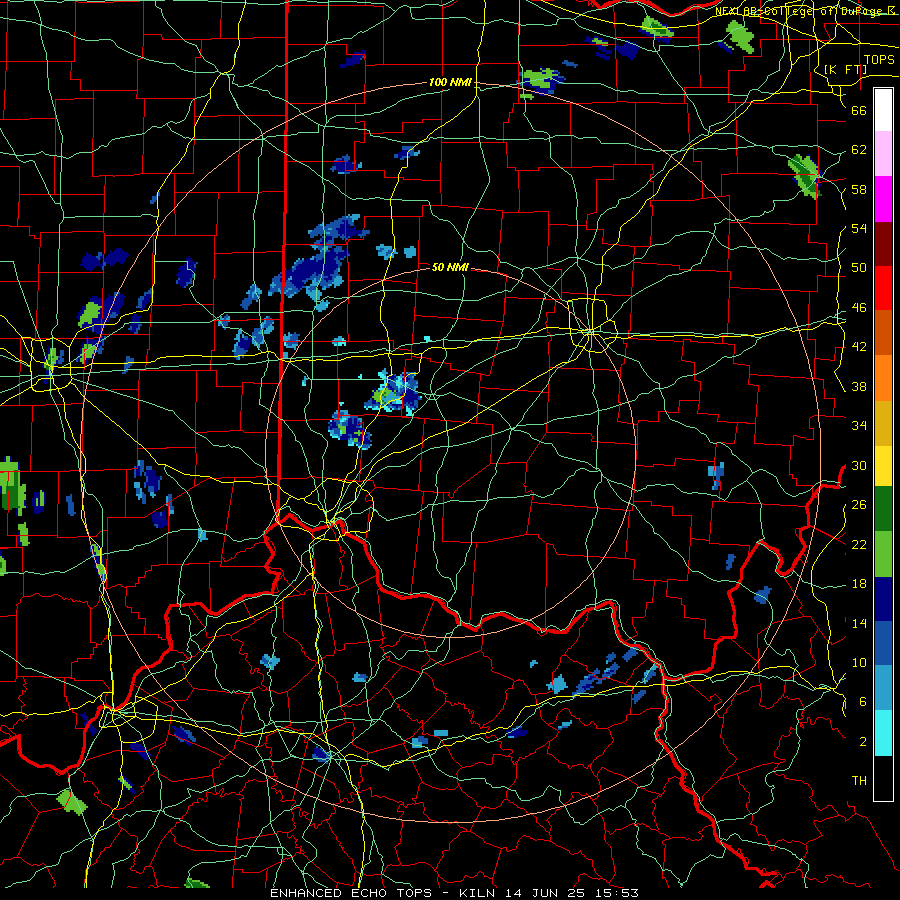
Task: Click the "2" legend value
Action: click(x=862, y=742)
